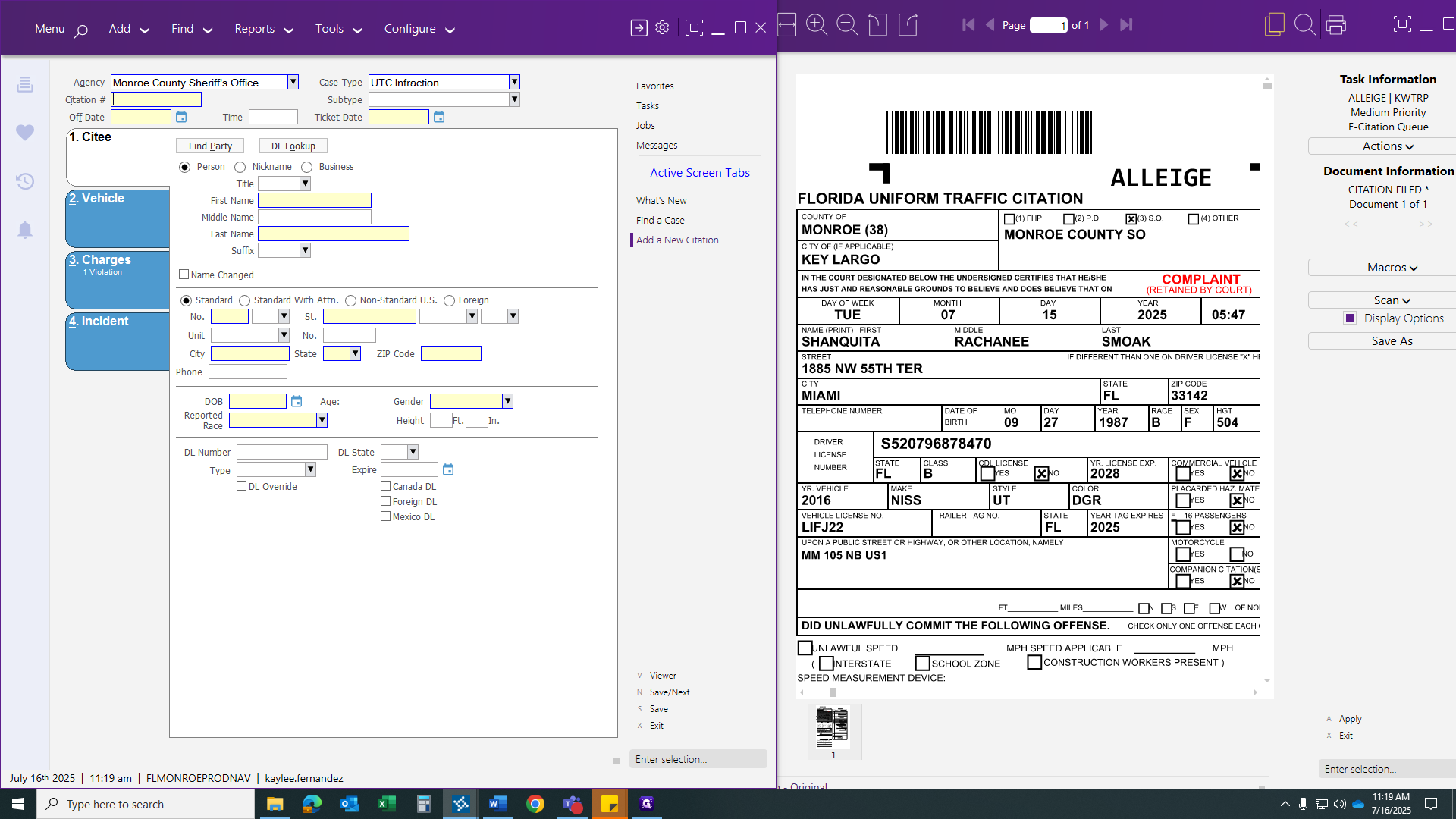Select the page 1 thumbnail
The height and width of the screenshot is (819, 1456).
tap(834, 726)
